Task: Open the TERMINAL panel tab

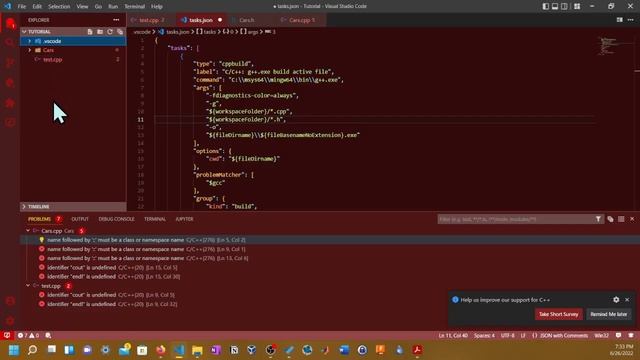Action: coord(155,219)
